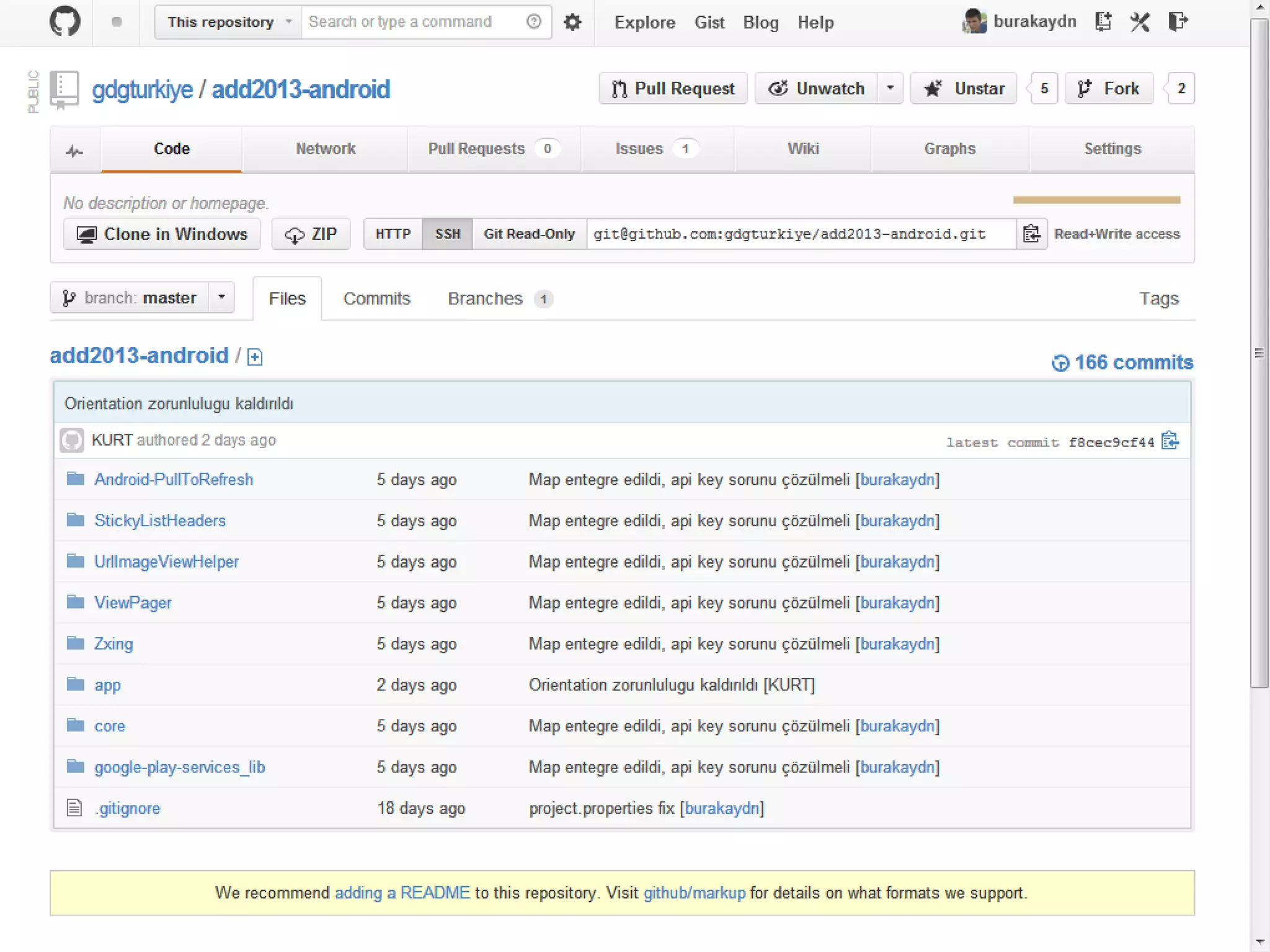Open the This repository search scope dropdown

click(x=228, y=22)
